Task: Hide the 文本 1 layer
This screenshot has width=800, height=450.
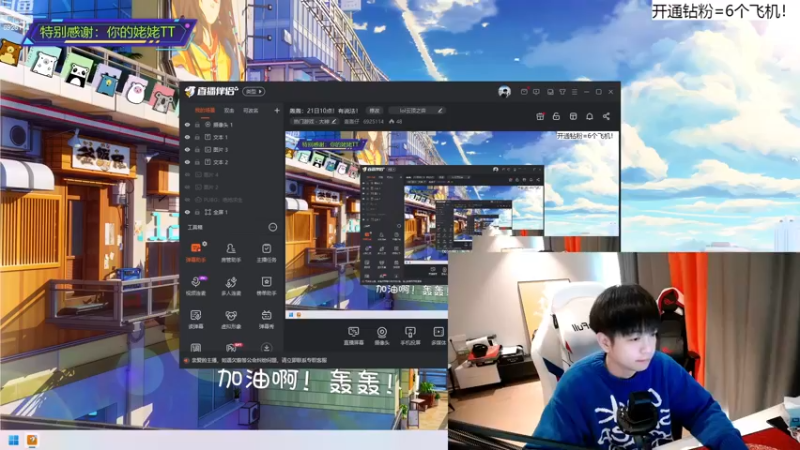Action: coord(187,137)
